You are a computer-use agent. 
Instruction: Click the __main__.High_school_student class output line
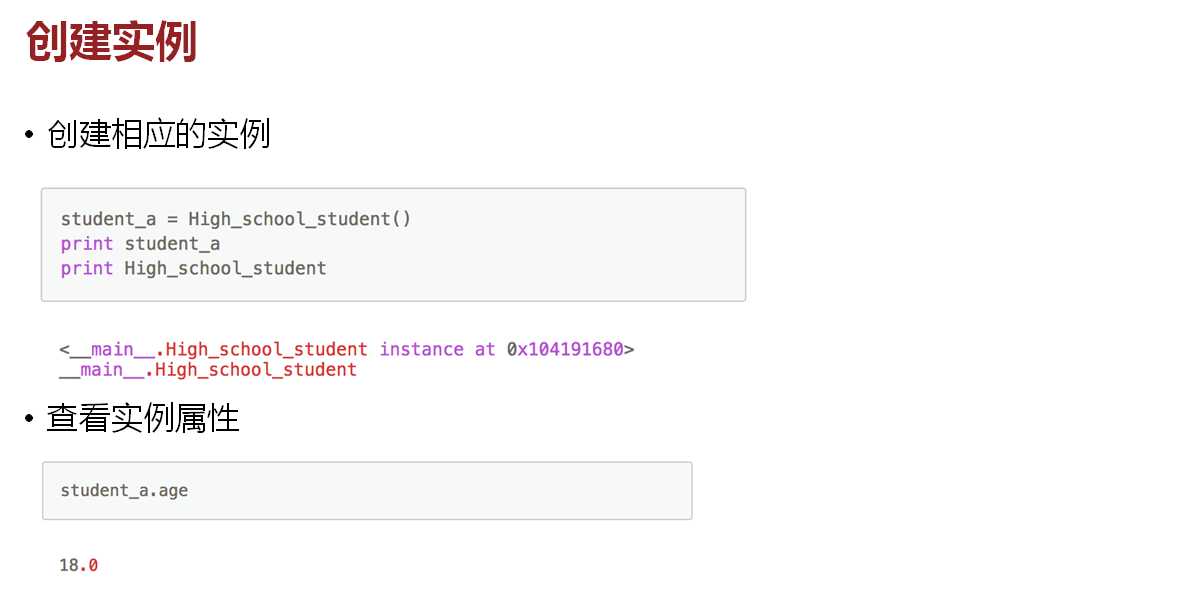208,370
